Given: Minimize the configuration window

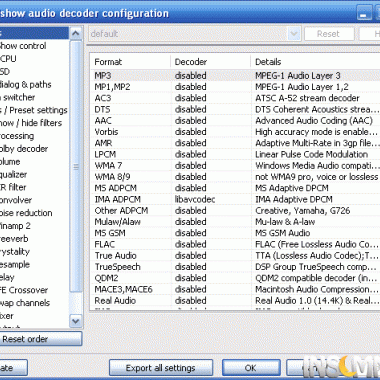Looking at the screenshot, I should click(x=364, y=13).
